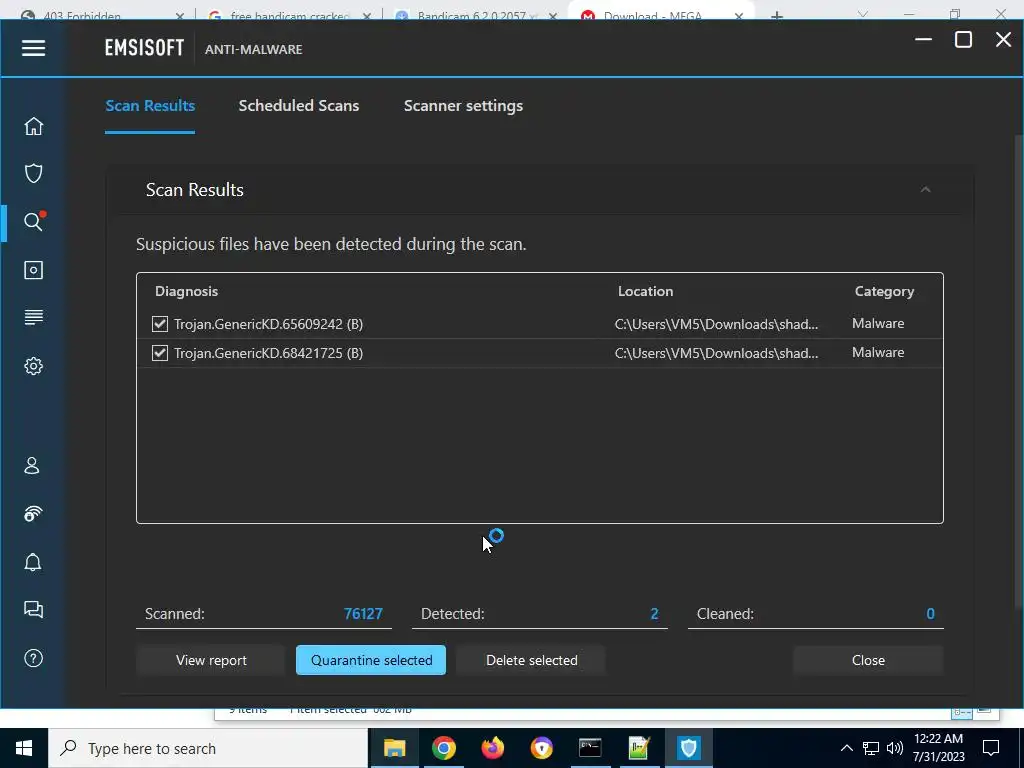
Task: Click the volume speaker tray icon
Action: point(895,748)
